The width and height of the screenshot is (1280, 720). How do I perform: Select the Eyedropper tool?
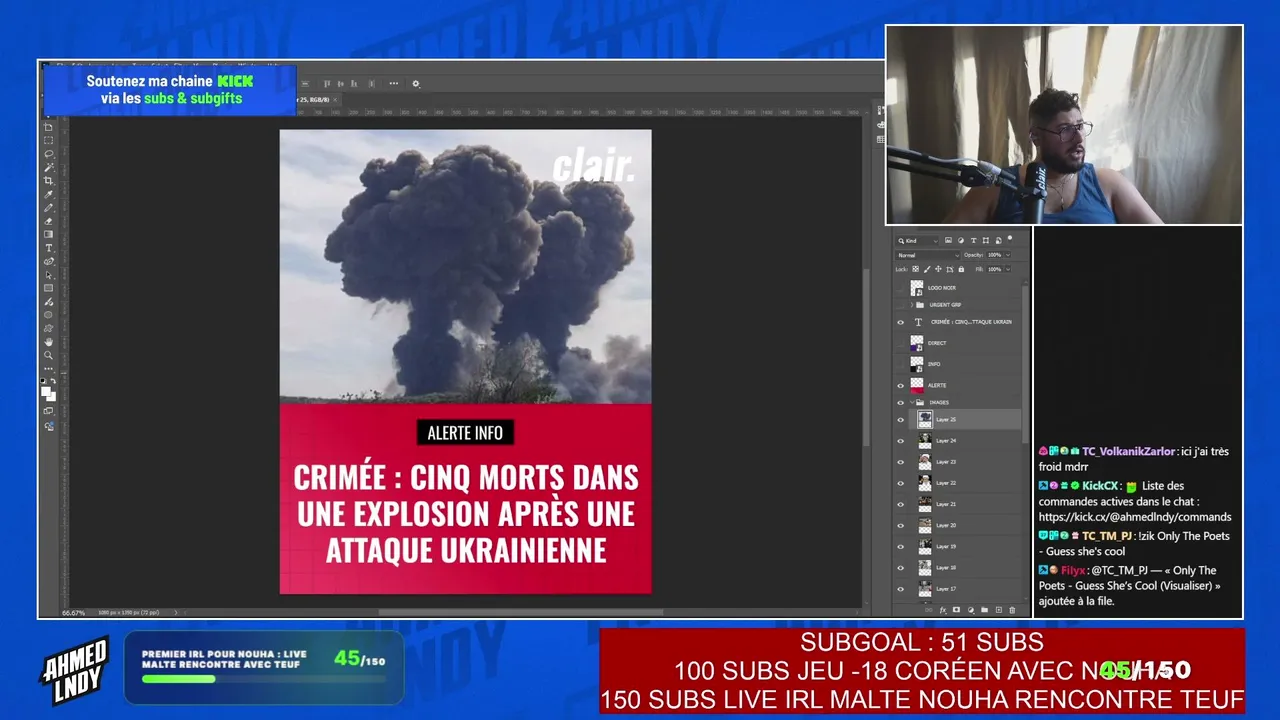[48, 194]
